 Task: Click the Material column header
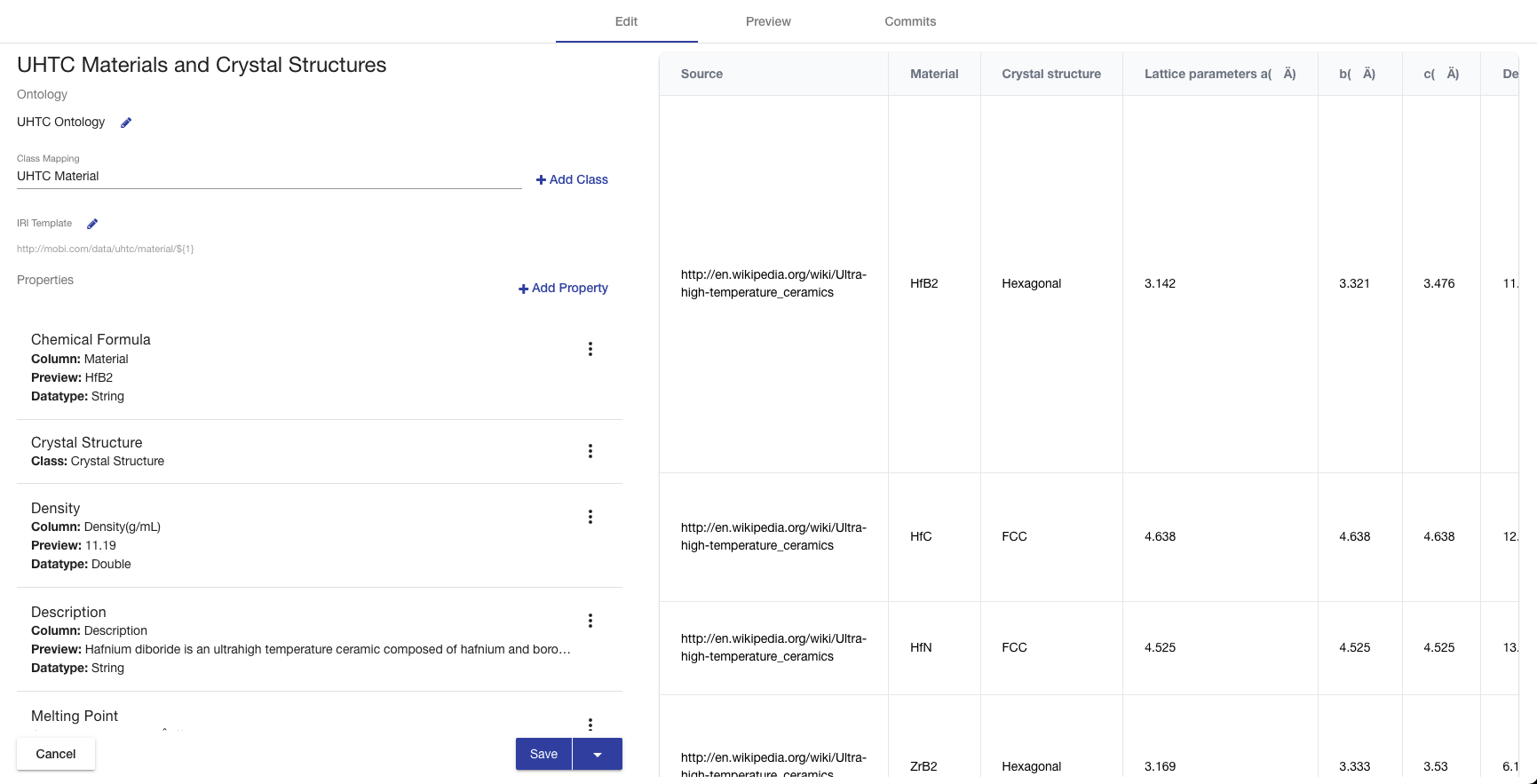934,74
